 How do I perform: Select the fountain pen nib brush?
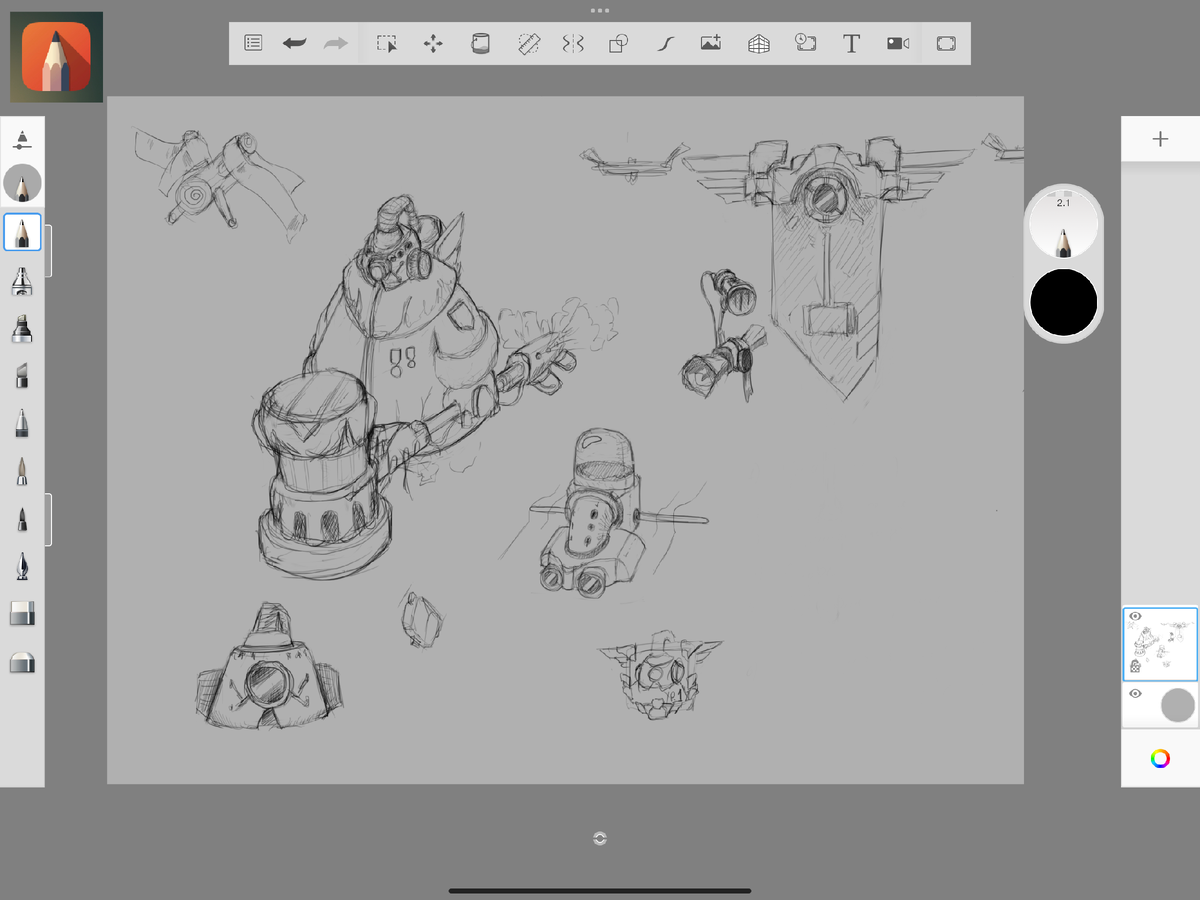(22, 566)
